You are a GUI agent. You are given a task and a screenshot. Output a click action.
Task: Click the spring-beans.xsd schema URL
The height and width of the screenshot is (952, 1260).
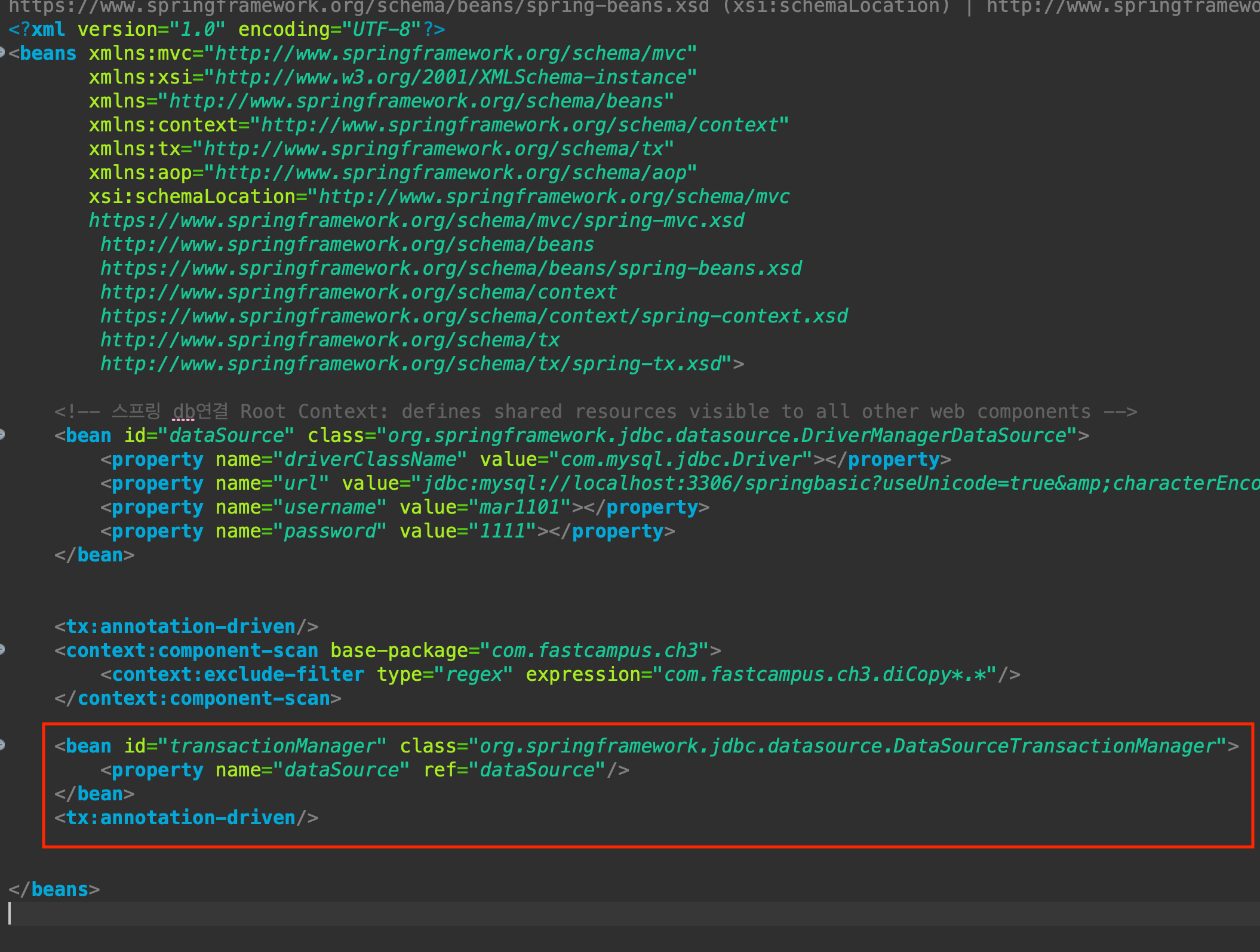pyautogui.click(x=451, y=268)
